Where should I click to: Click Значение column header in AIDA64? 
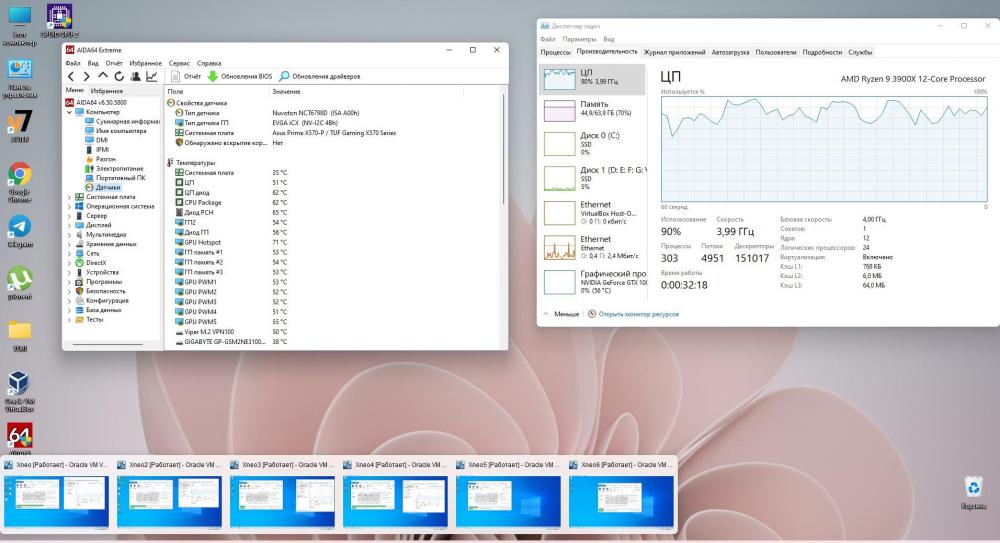coord(286,92)
